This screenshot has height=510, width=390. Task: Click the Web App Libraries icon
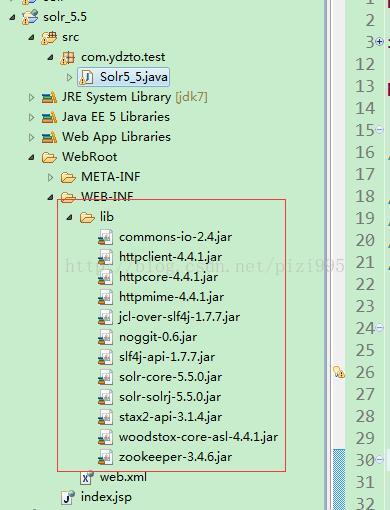click(49, 137)
